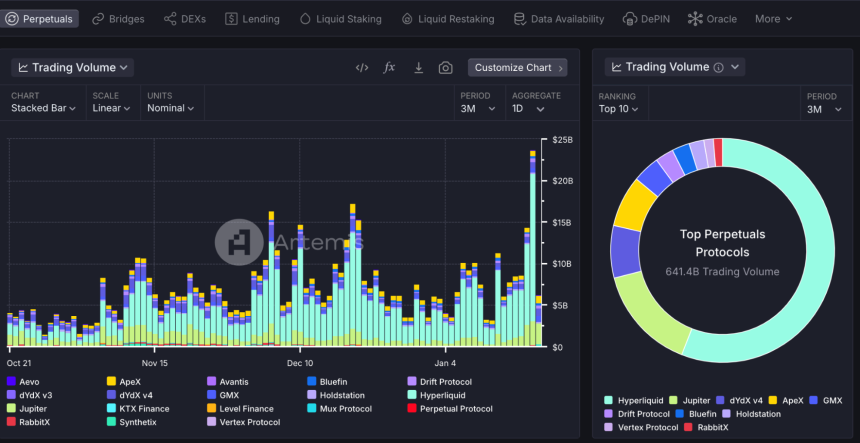860x443 pixels.
Task: Click the tallest bar in chart
Action: click(533, 249)
